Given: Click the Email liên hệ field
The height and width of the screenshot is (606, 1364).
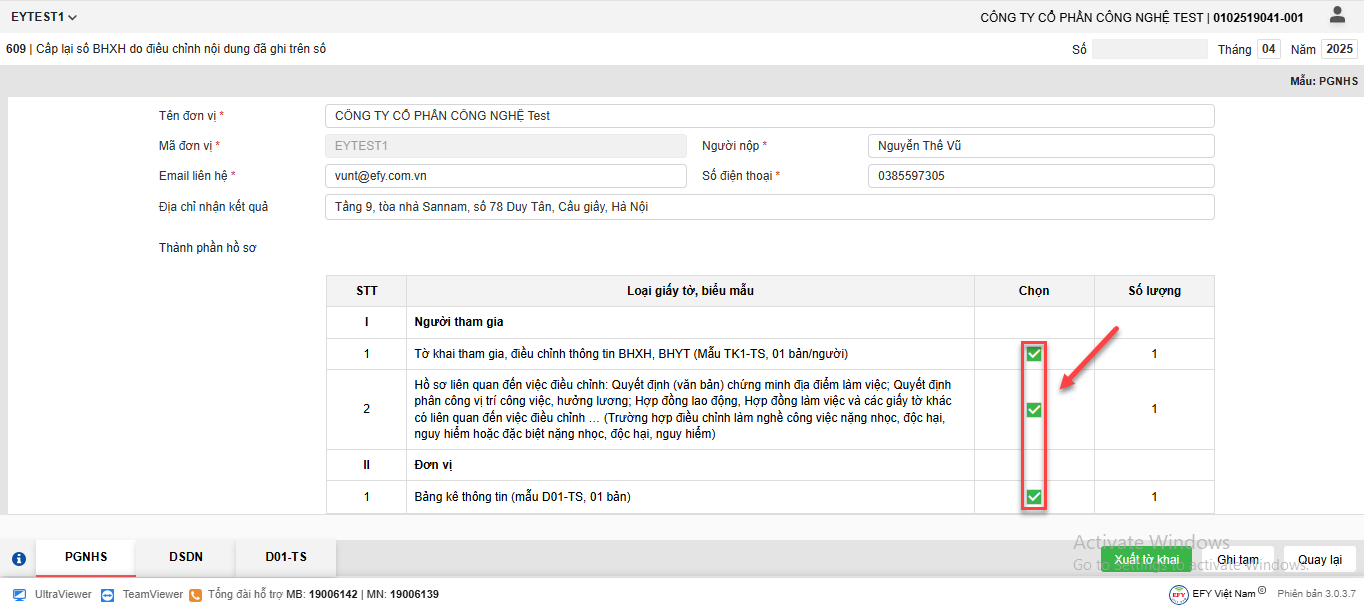Looking at the screenshot, I should [506, 176].
